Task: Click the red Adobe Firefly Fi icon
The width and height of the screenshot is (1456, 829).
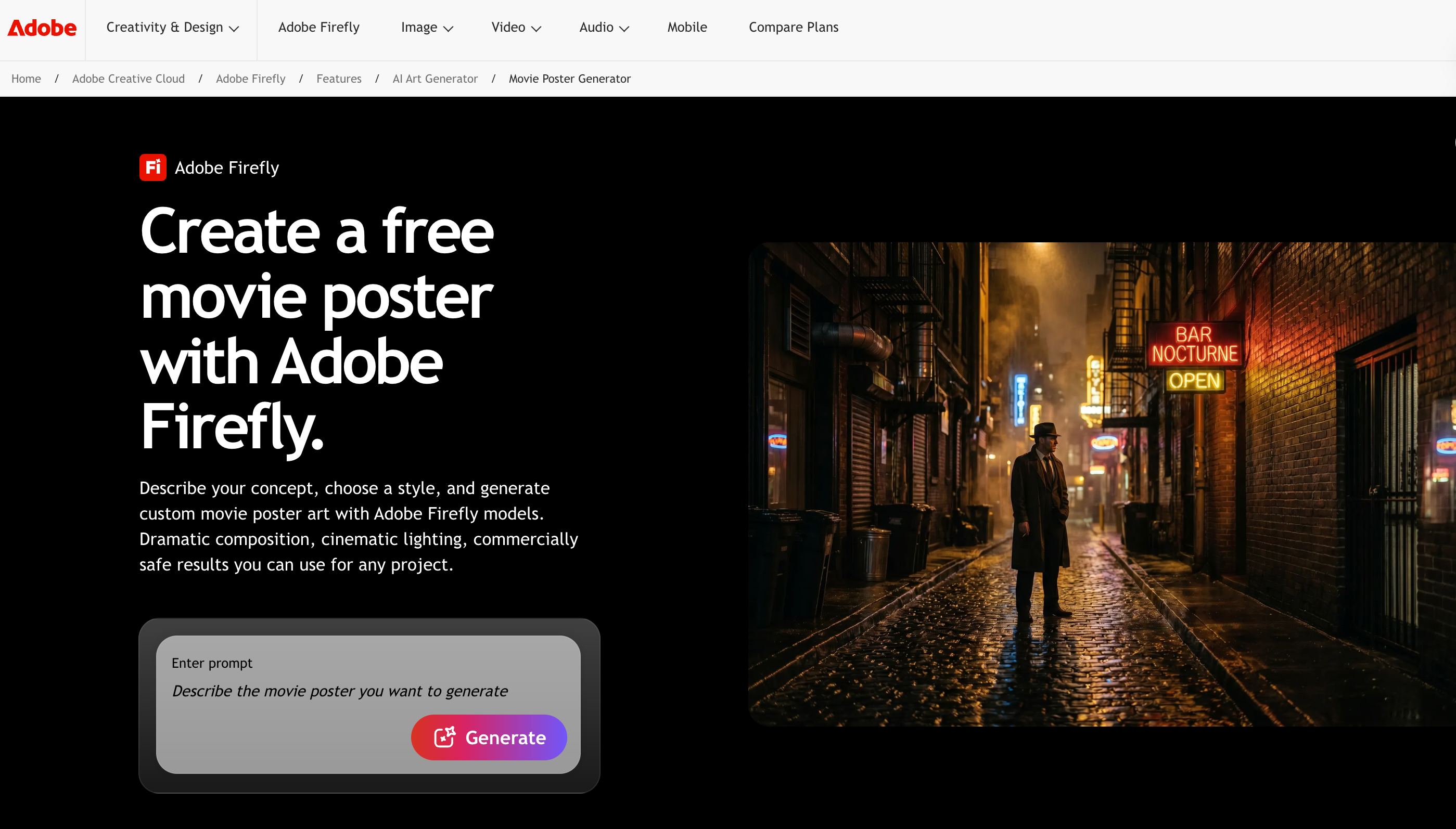Action: coord(152,167)
